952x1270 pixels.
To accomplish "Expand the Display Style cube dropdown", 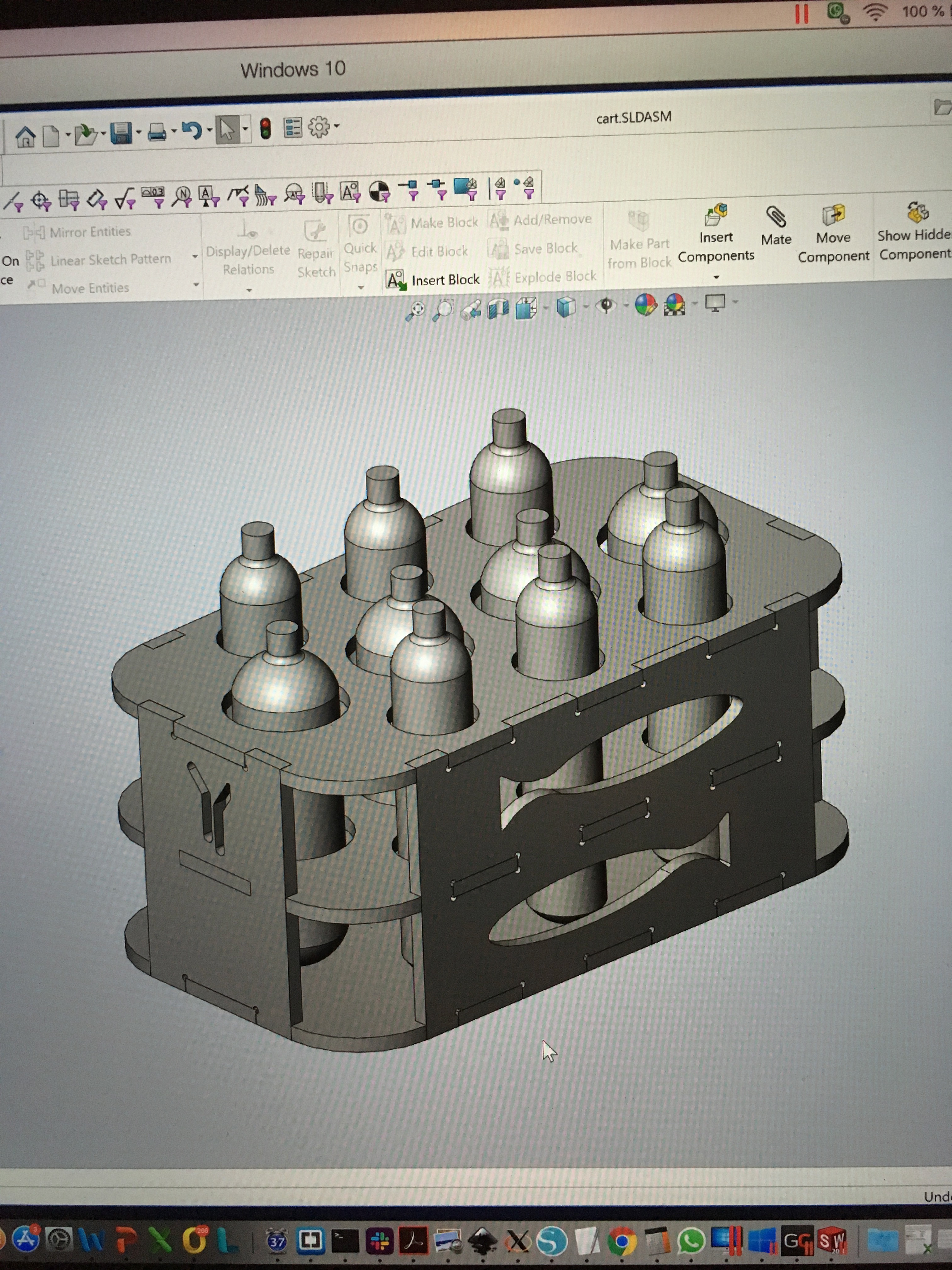I will coord(586,306).
